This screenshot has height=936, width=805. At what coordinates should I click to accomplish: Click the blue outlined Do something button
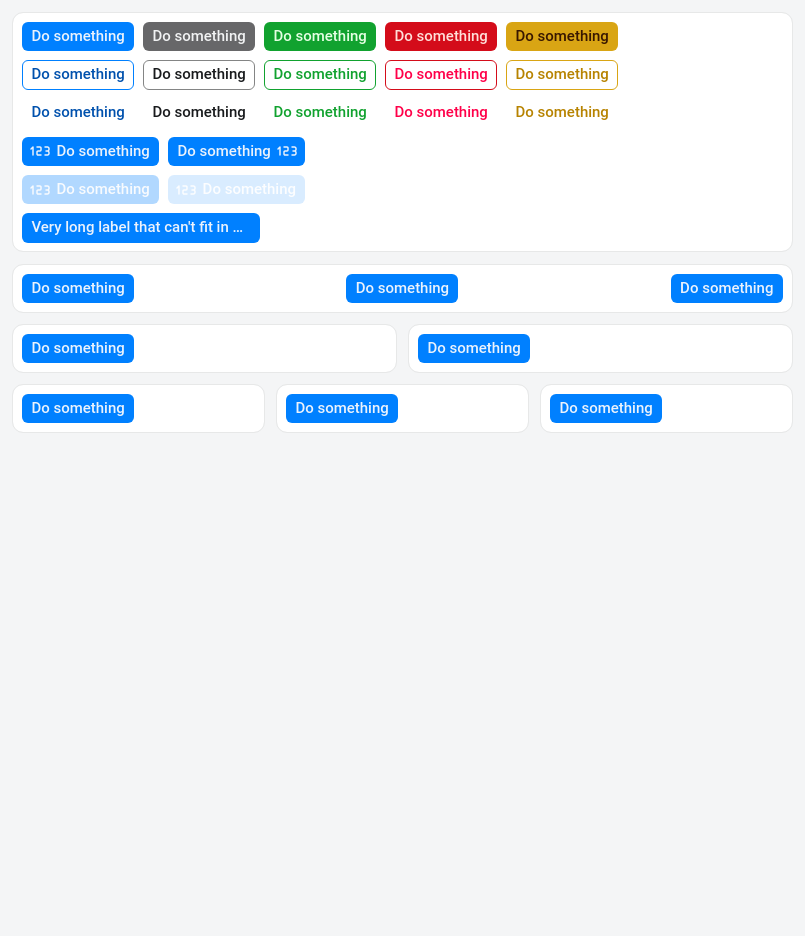pyautogui.click(x=78, y=75)
